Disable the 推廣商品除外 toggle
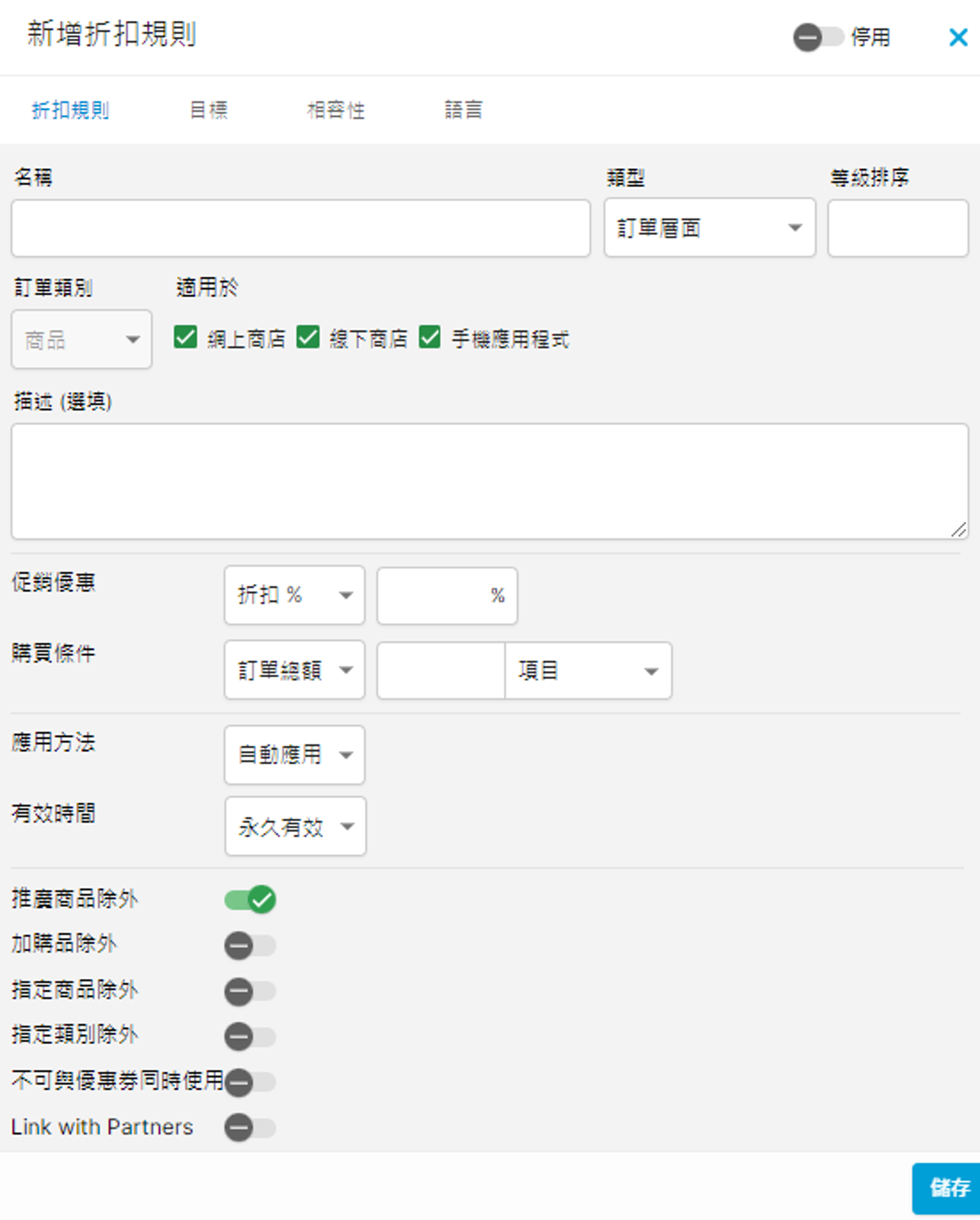 coord(250,899)
